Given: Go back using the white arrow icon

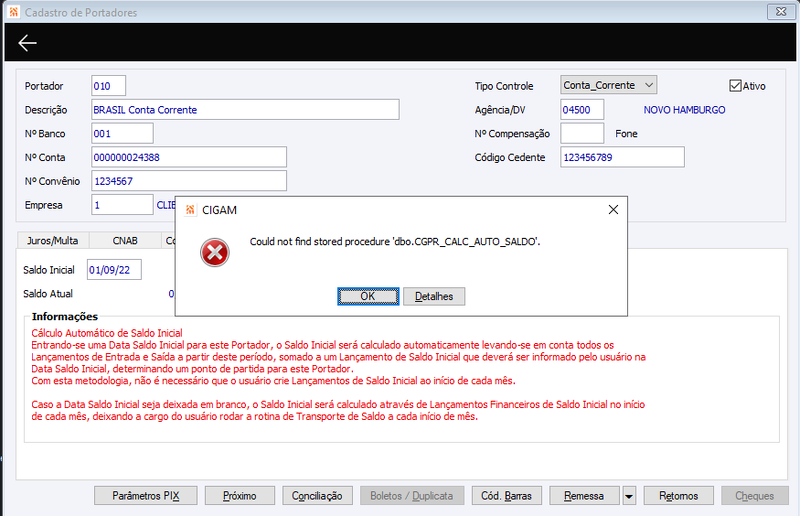Looking at the screenshot, I should [28, 43].
